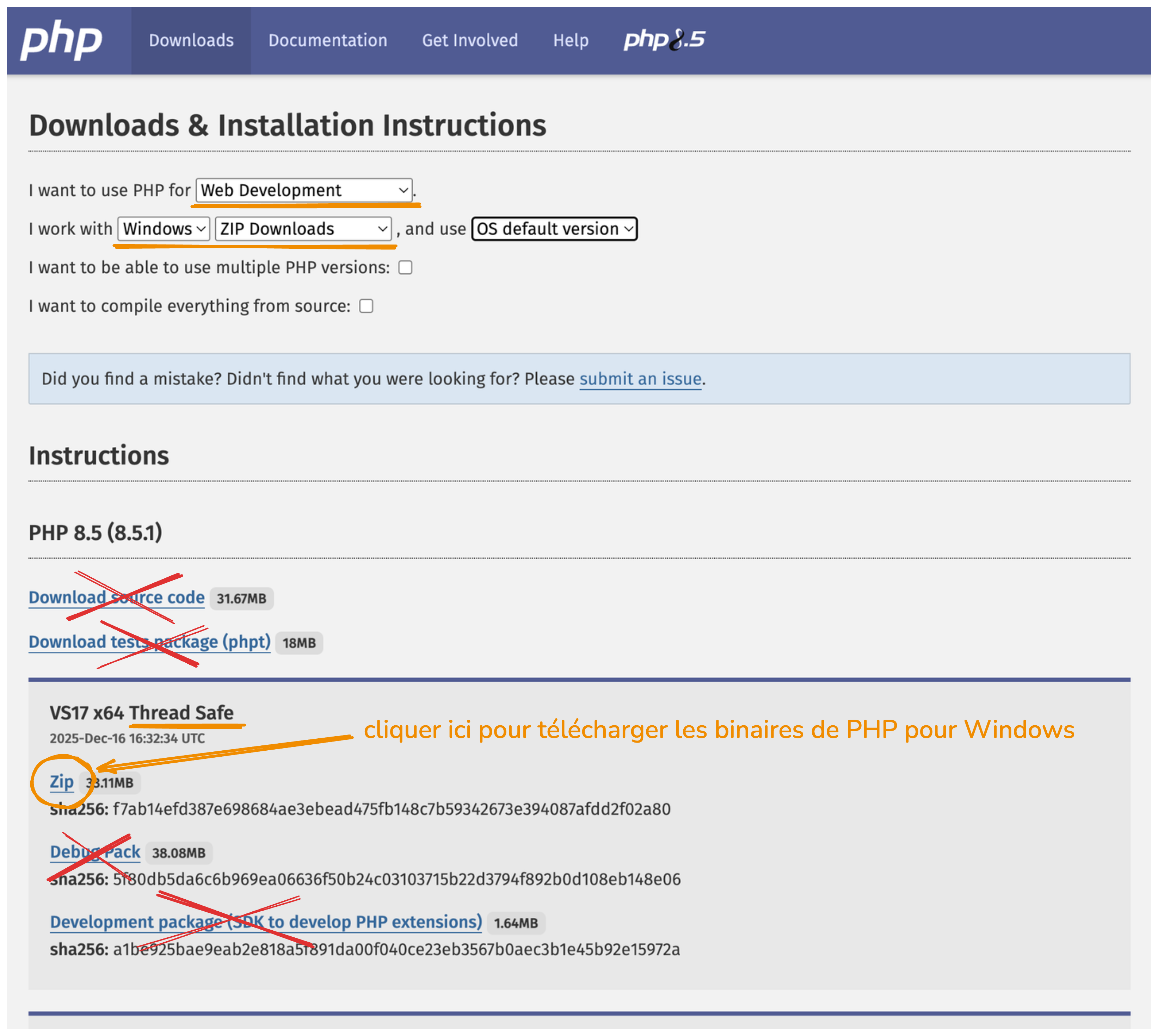The height and width of the screenshot is (1036, 1158).
Task: Open the Help navigation item
Action: pos(571,41)
